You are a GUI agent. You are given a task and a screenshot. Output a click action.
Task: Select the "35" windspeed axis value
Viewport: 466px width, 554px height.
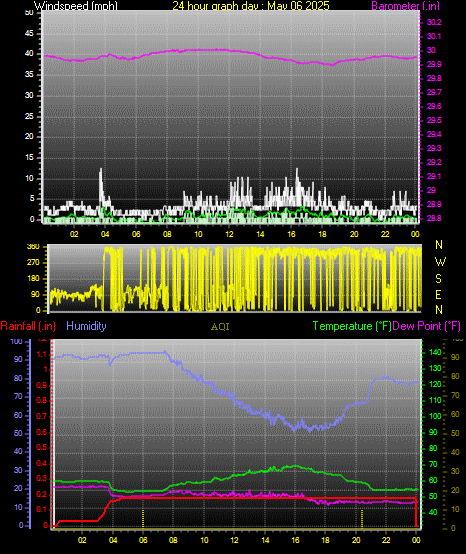29,75
